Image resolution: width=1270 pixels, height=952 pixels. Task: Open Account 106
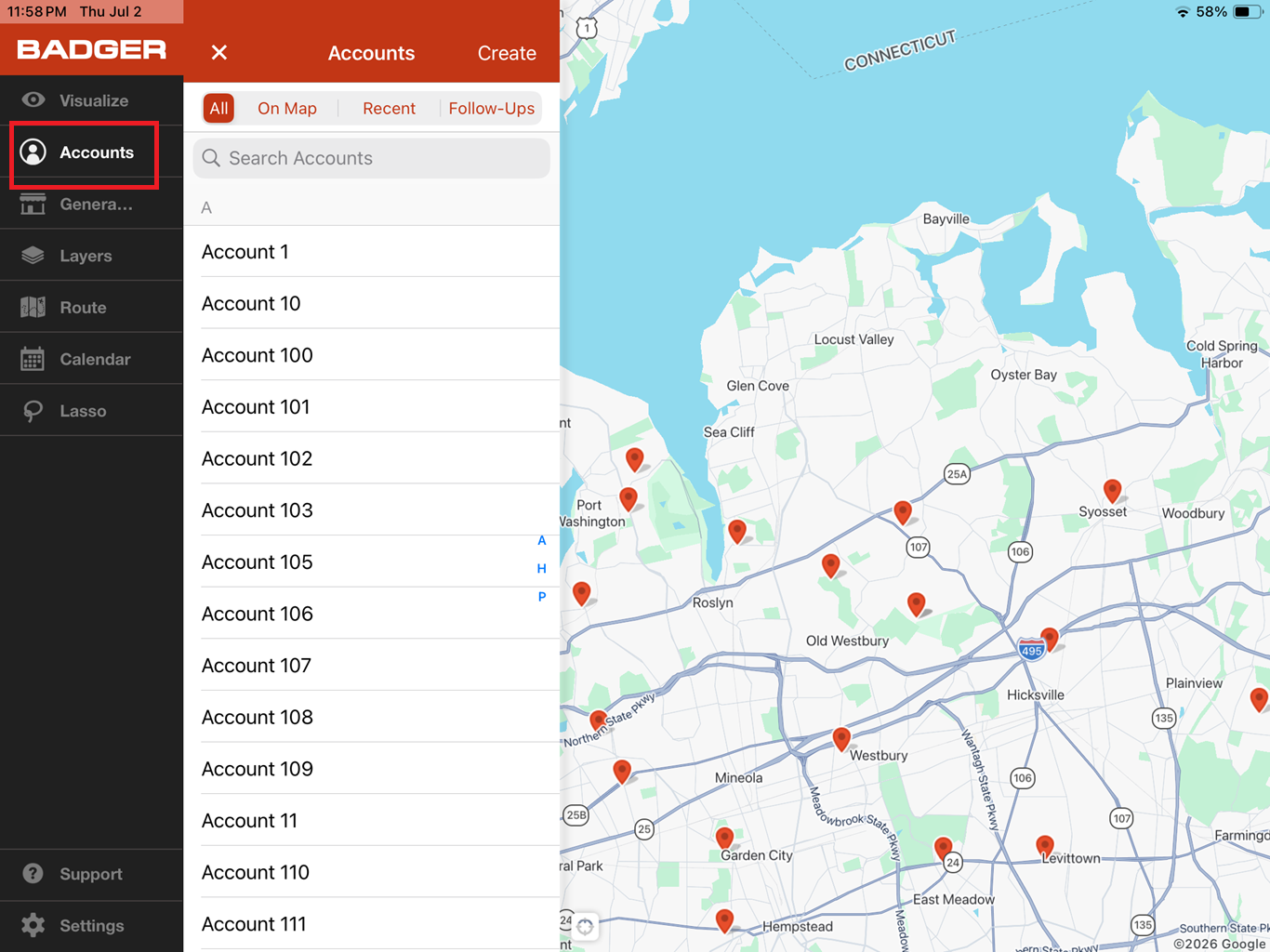point(372,614)
